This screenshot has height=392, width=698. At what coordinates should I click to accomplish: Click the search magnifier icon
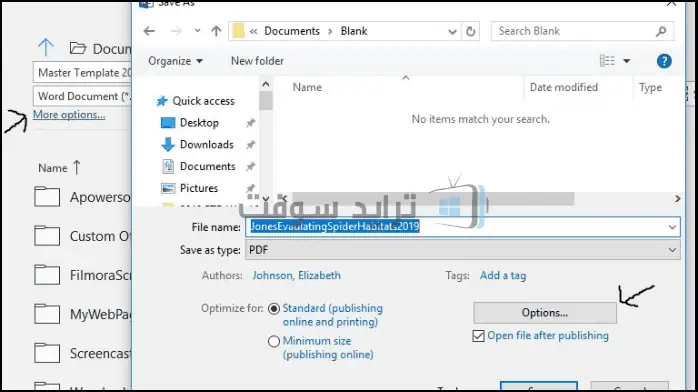tap(661, 31)
